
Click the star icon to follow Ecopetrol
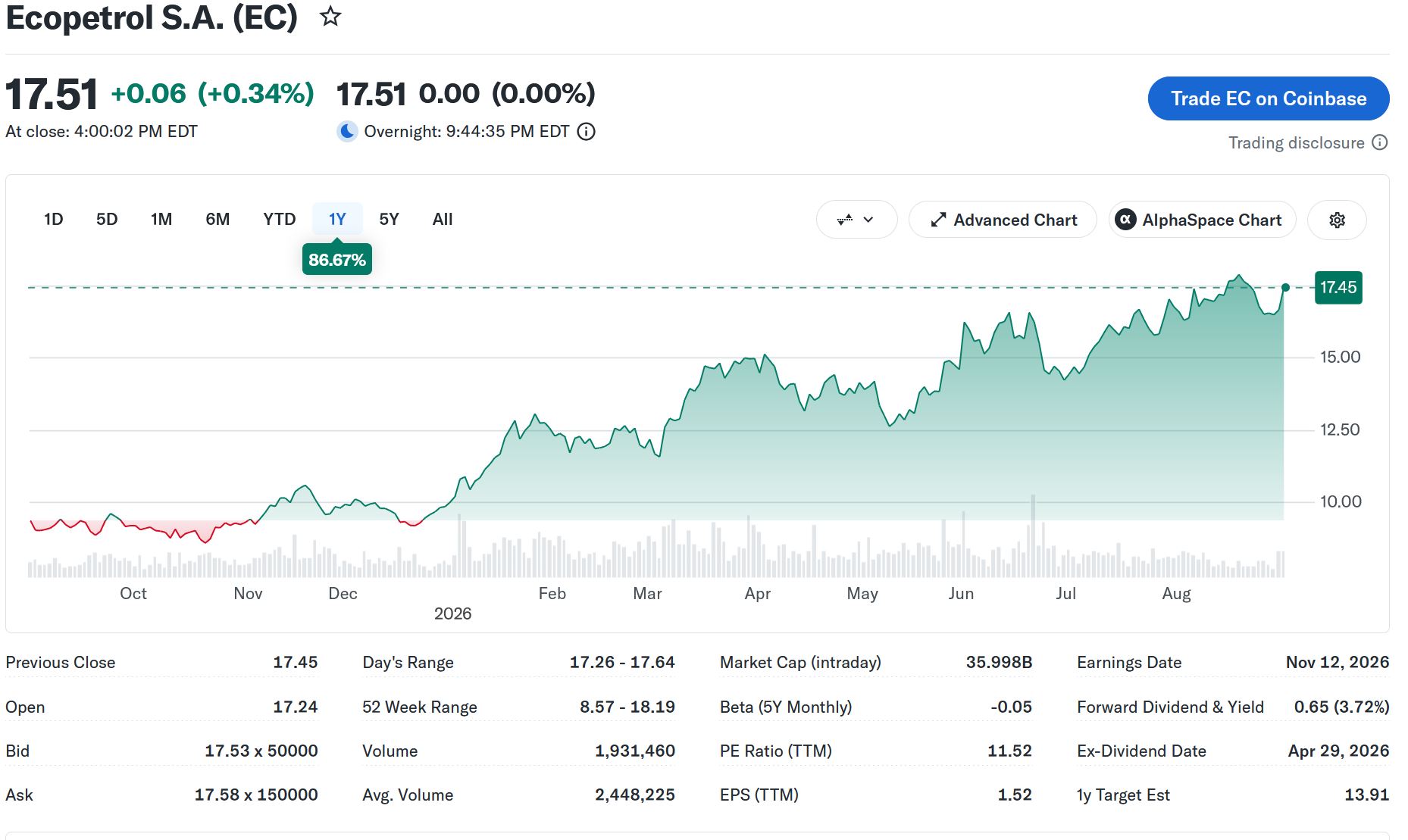tap(330, 16)
